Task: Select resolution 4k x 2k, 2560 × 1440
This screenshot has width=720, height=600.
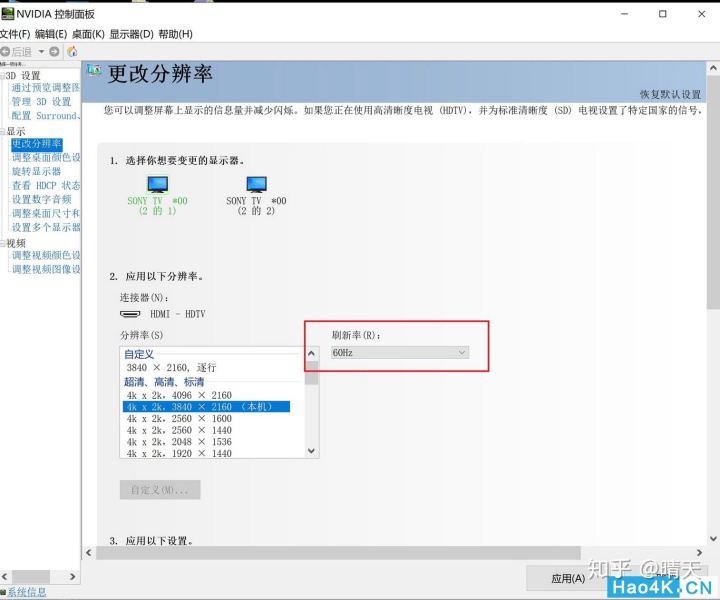Action: (179, 430)
